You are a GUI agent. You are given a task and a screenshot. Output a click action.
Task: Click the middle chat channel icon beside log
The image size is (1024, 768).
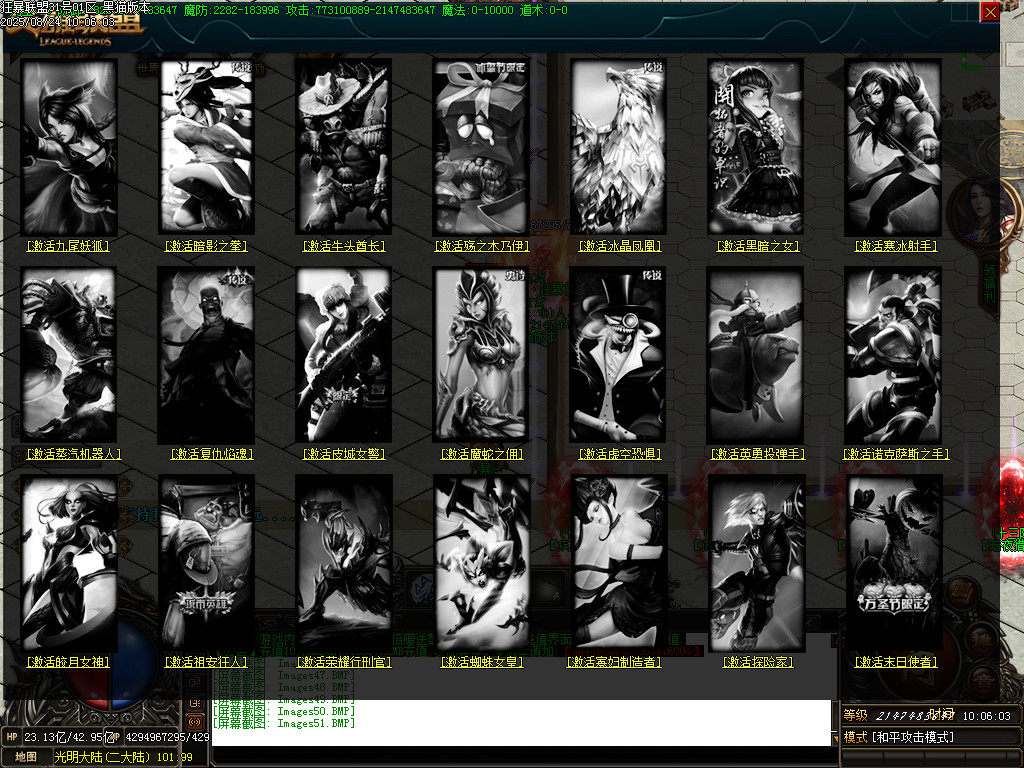[x=195, y=703]
